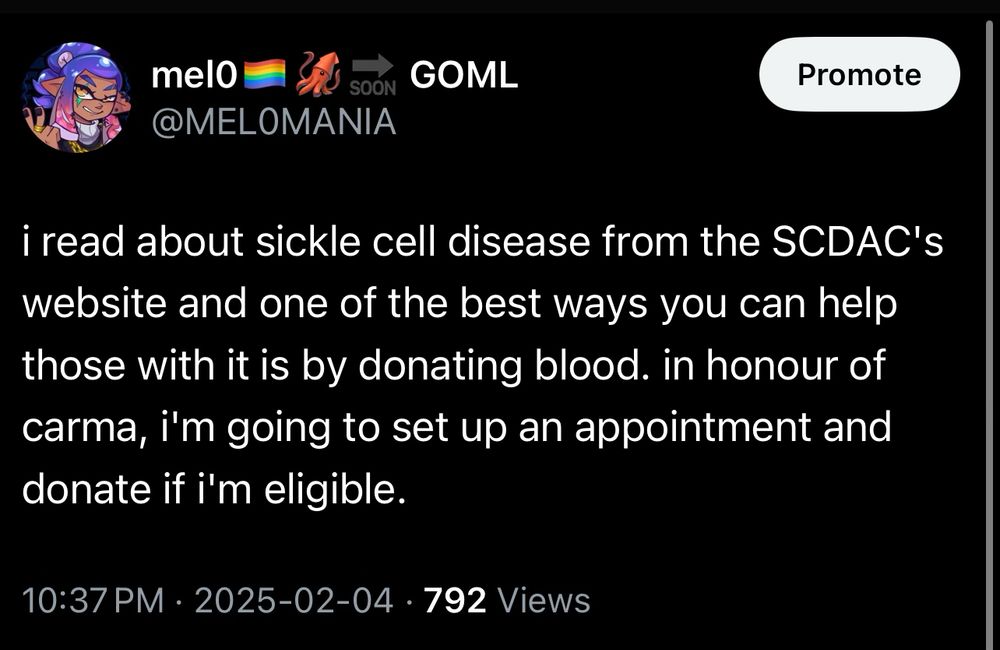
Task: Click the 2025-02-04 post date
Action: (x=293, y=601)
